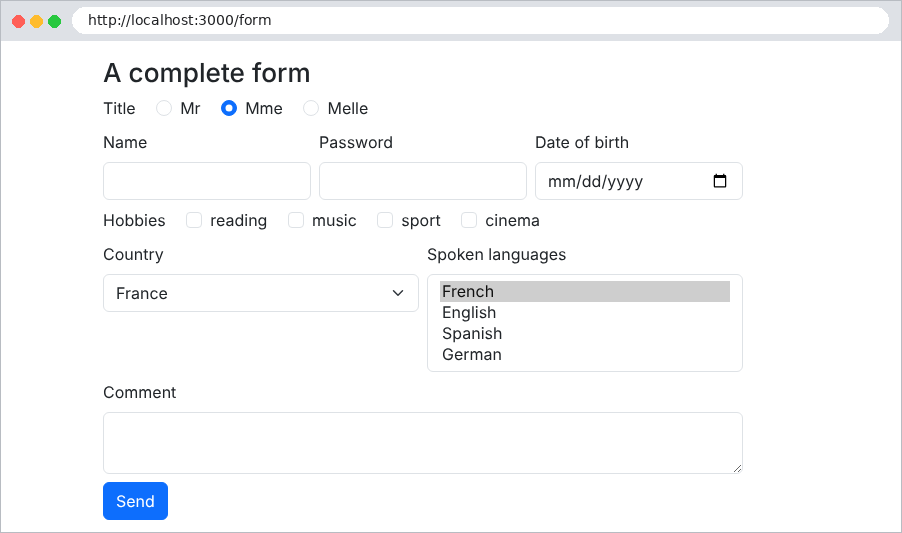Check the reading hobby checkbox
Viewport: 902px width, 533px height.
tap(194, 220)
